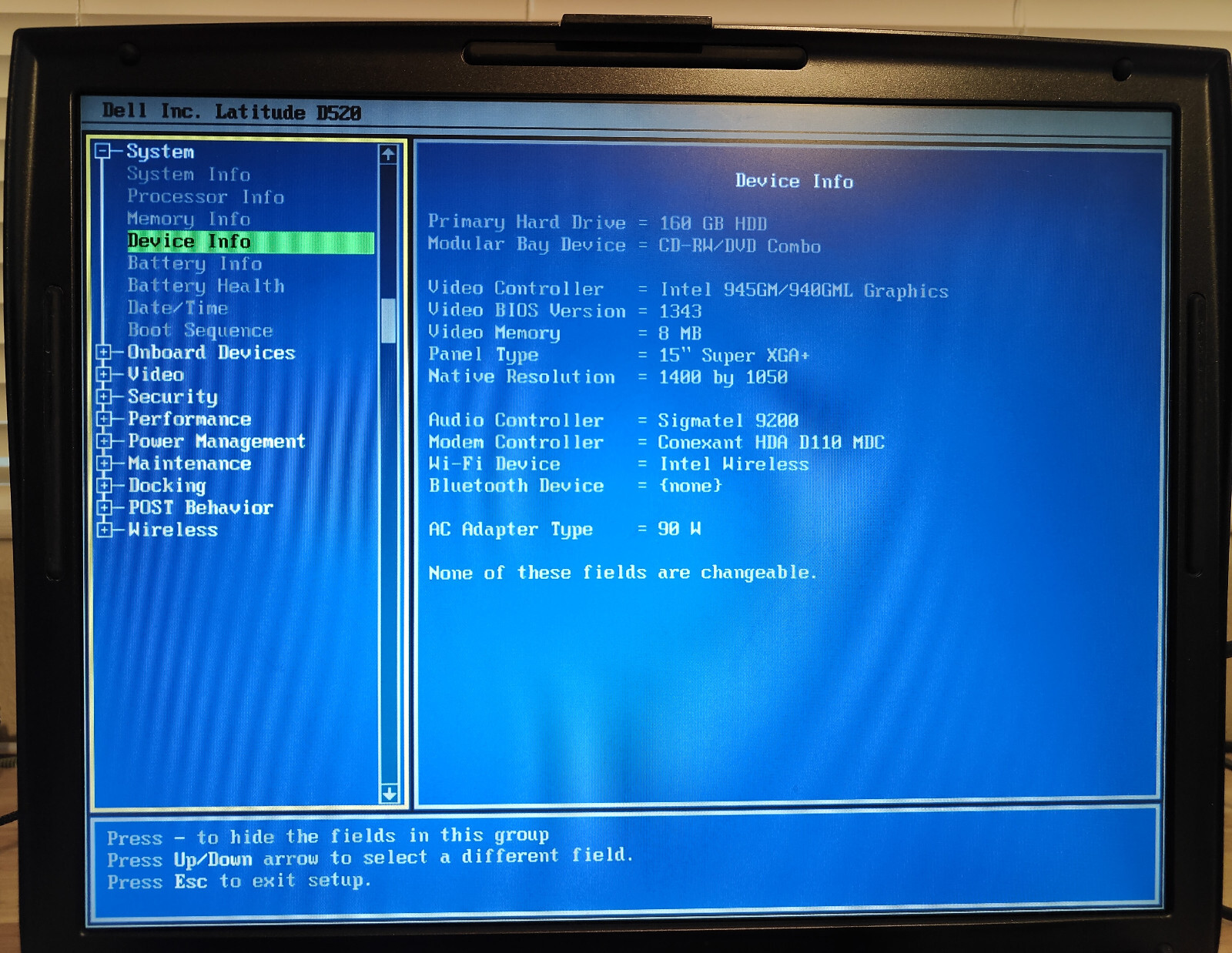View the Battery Health page
1232x953 pixels.
(206, 286)
